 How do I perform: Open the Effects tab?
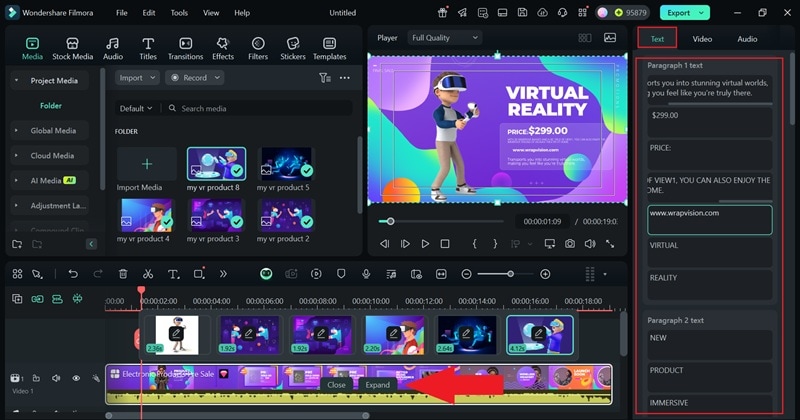coord(223,49)
